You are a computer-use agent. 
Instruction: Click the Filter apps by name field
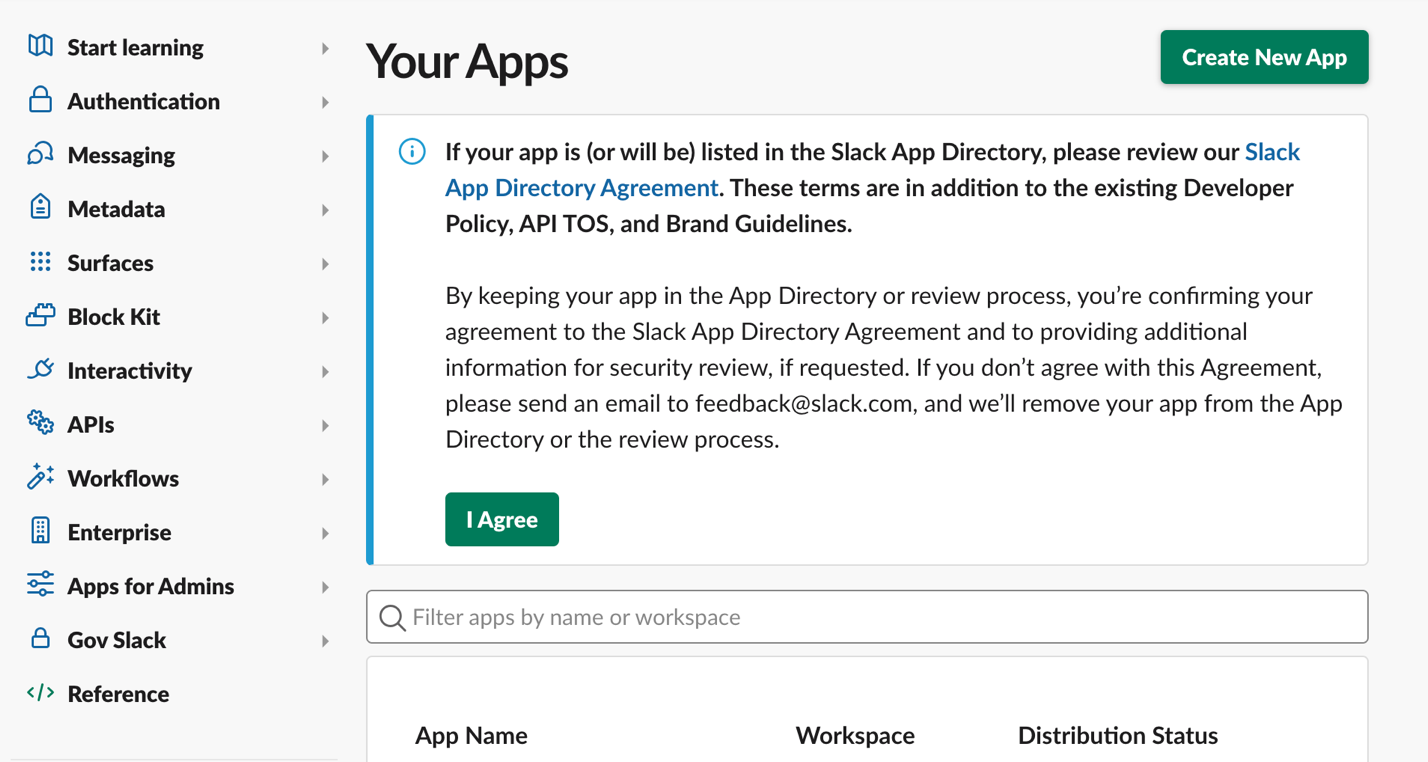(867, 617)
